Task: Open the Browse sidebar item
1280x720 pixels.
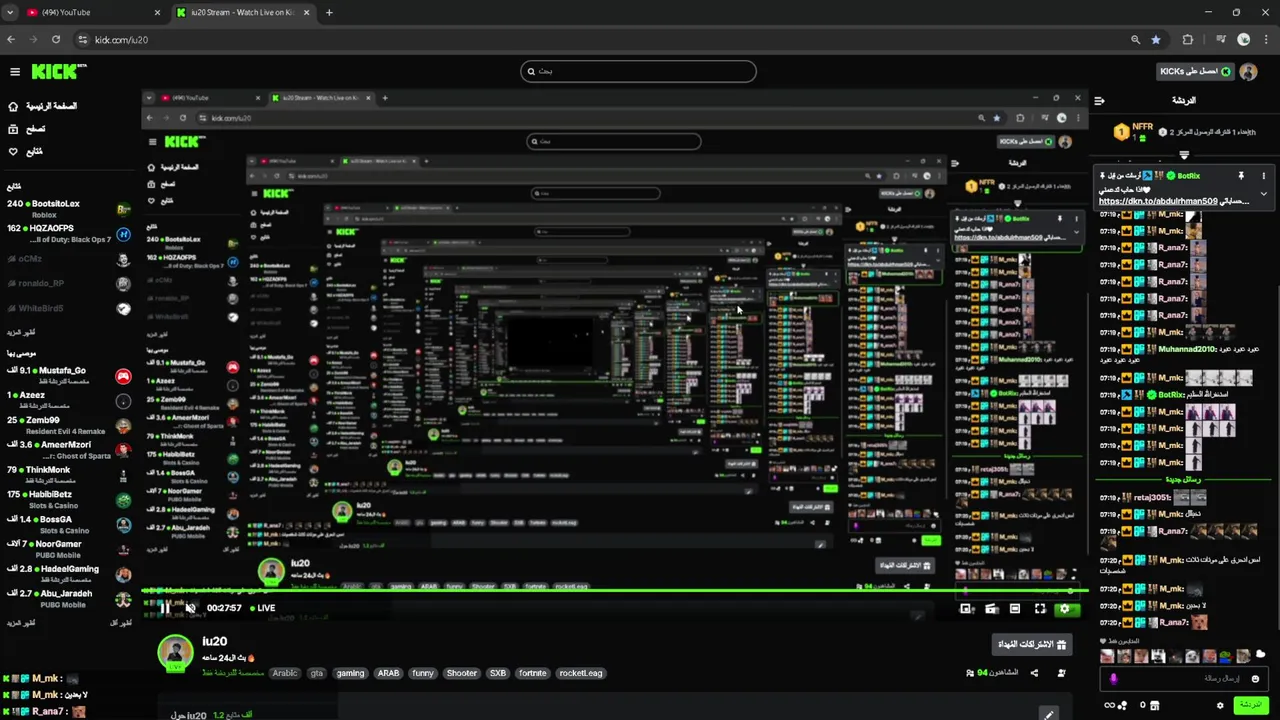Action: 27,129
